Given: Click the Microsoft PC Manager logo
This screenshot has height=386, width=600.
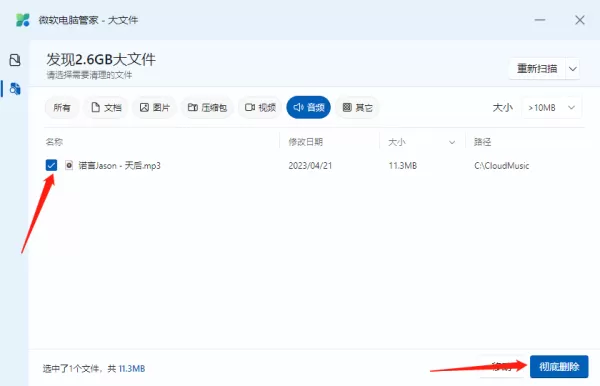Looking at the screenshot, I should [23, 20].
